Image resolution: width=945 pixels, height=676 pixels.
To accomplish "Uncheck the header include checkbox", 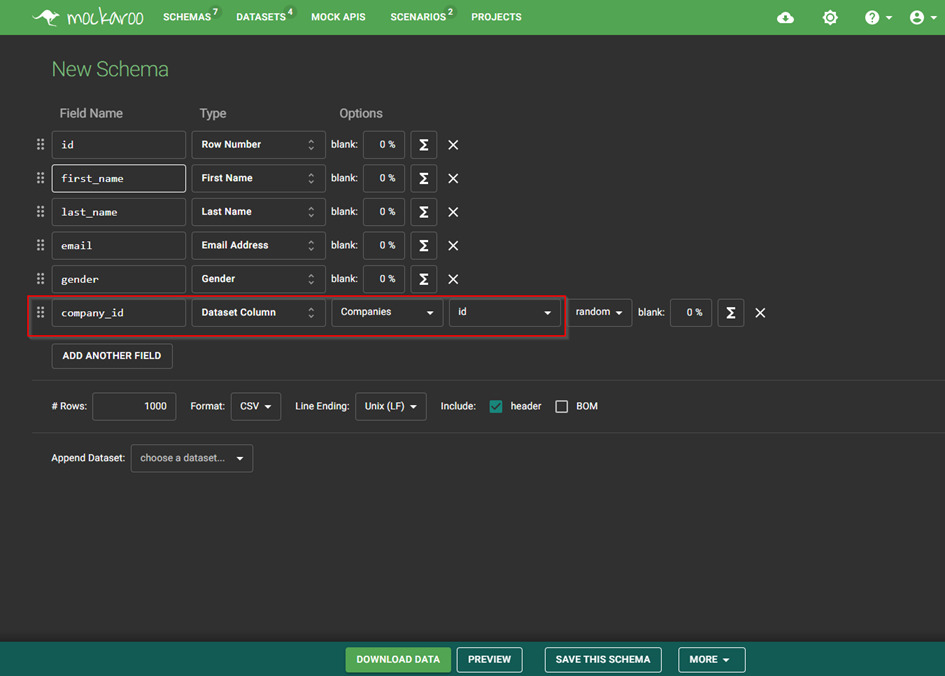I will (496, 406).
